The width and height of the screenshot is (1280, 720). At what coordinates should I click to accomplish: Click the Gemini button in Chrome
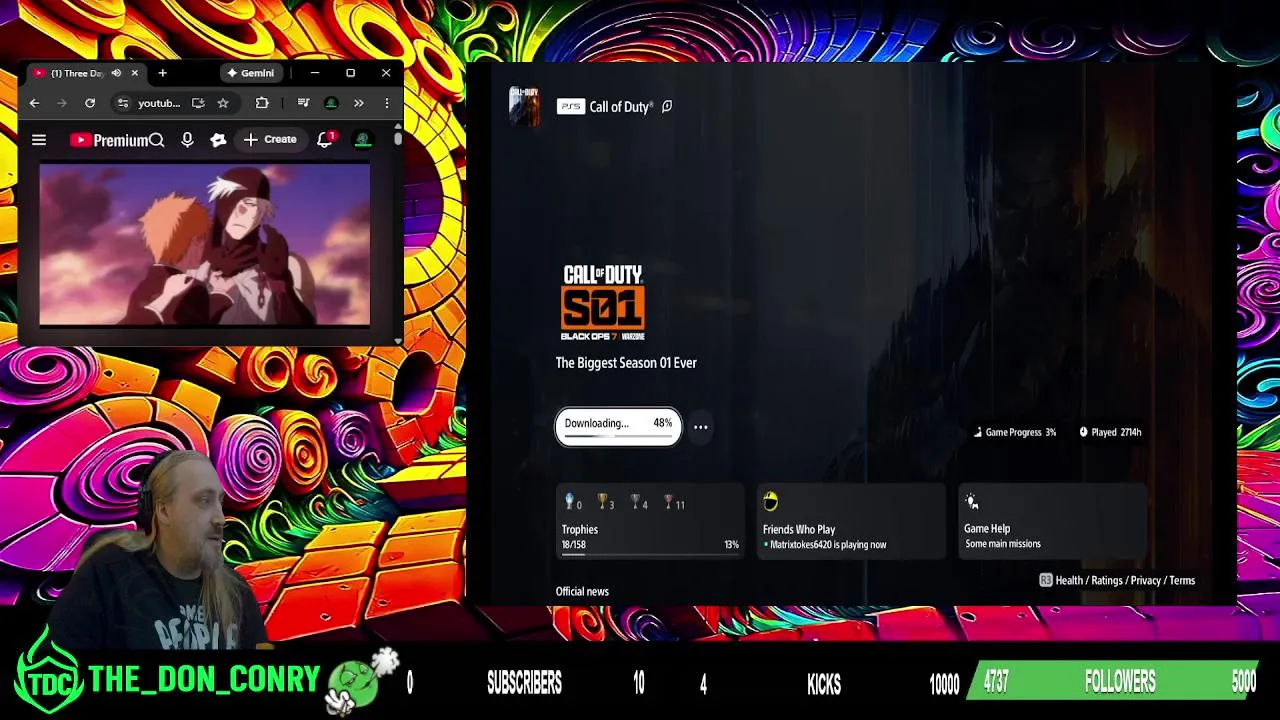point(250,73)
